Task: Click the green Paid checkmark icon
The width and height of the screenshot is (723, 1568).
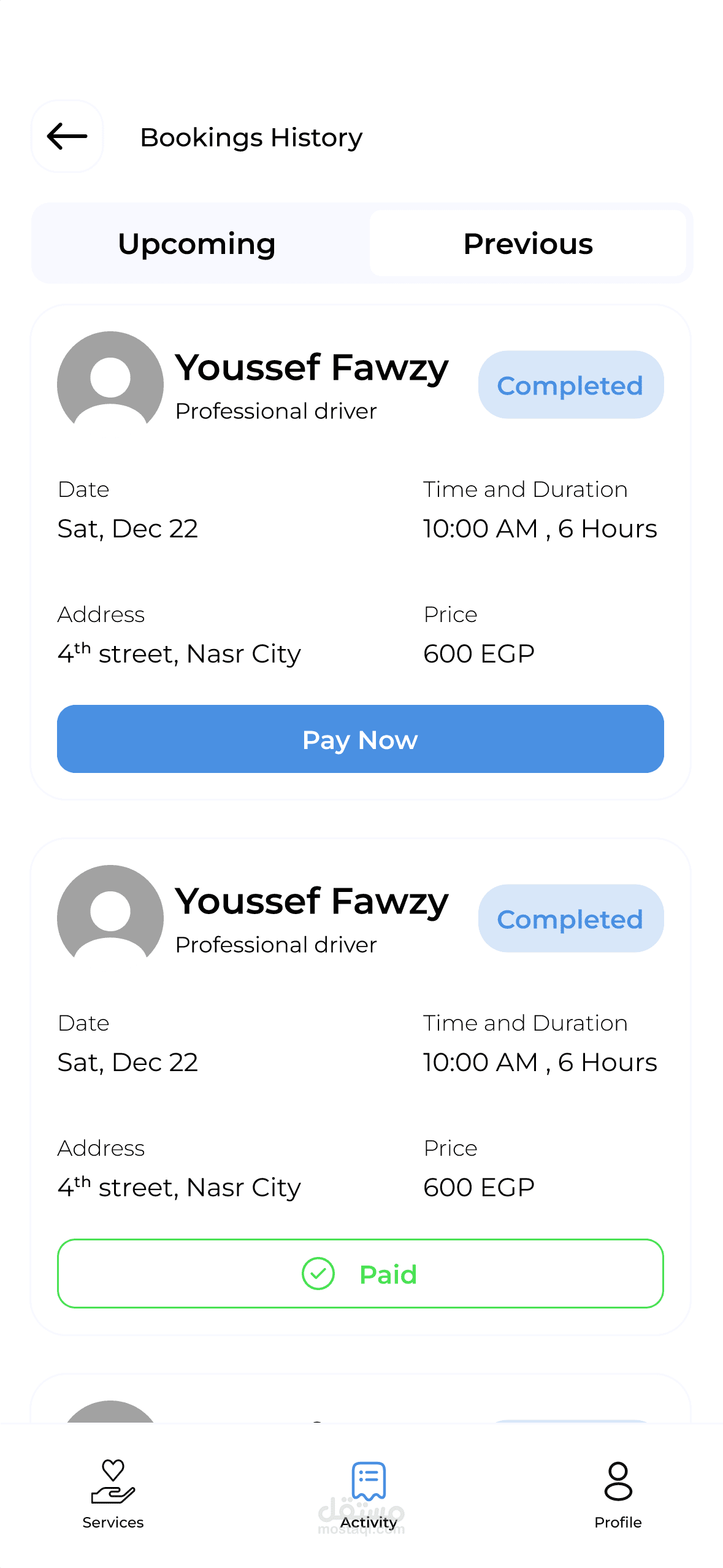Action: click(x=318, y=1274)
